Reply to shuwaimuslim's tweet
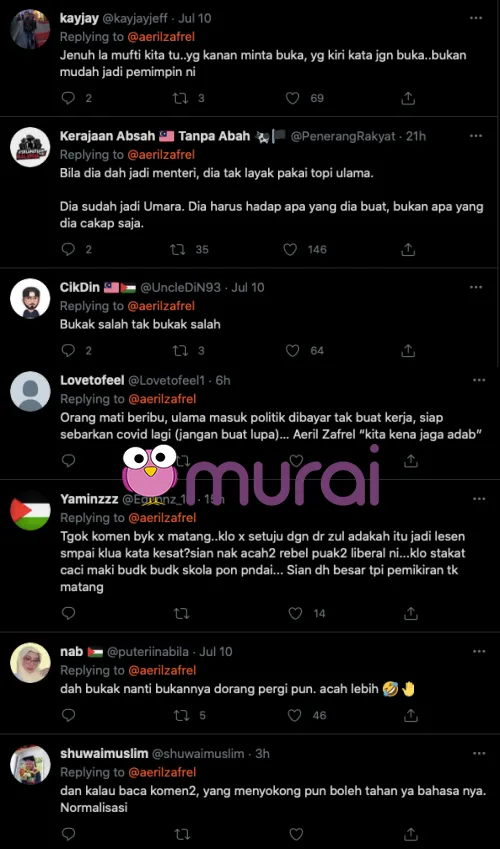This screenshot has height=849, width=500. coord(68,833)
